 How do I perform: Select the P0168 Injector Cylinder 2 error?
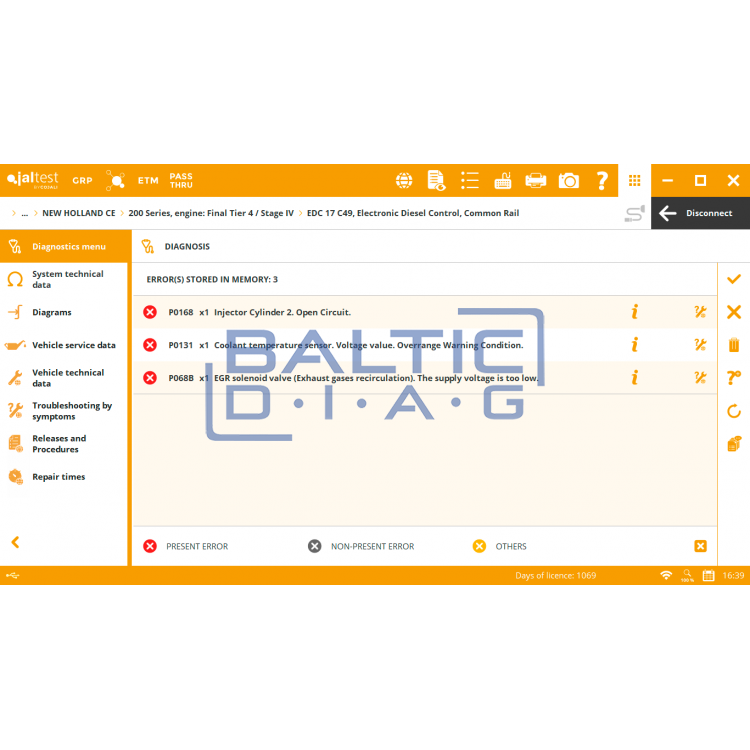(424, 312)
